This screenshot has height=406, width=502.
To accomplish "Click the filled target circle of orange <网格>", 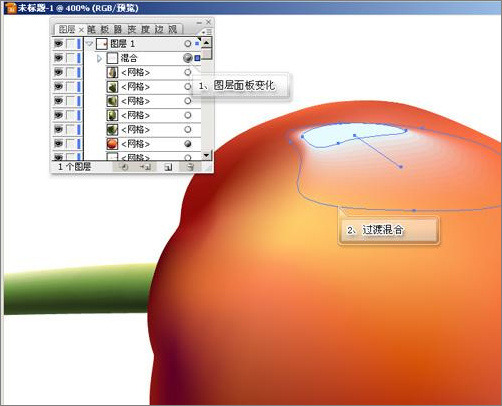I will coord(188,144).
